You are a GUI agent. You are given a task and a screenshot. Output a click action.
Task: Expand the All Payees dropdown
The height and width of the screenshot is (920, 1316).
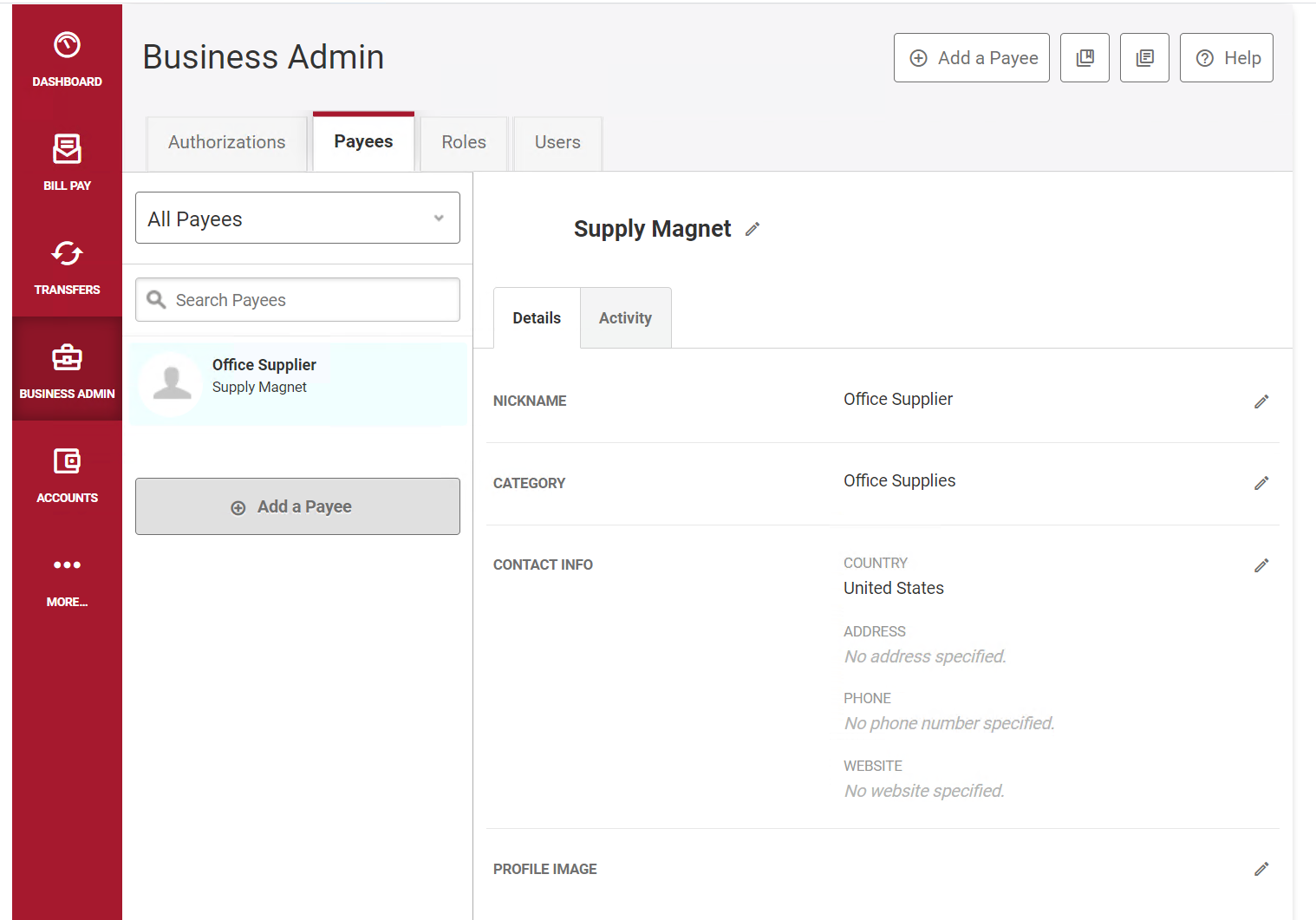click(x=297, y=218)
